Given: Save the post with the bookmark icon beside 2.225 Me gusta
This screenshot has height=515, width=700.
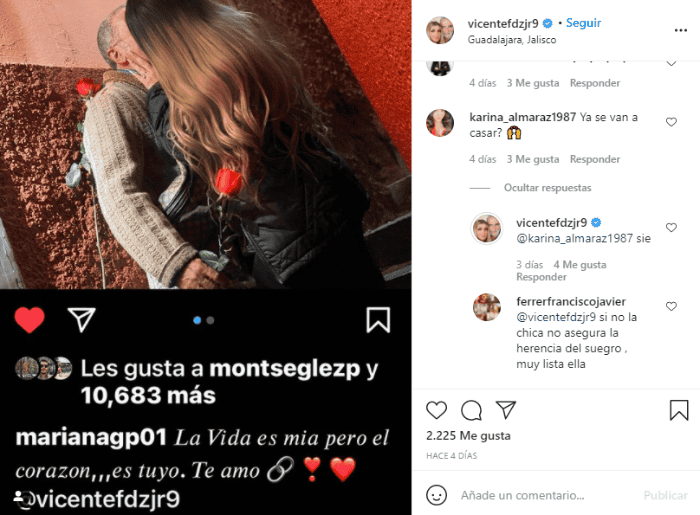Looking at the screenshot, I should (679, 410).
